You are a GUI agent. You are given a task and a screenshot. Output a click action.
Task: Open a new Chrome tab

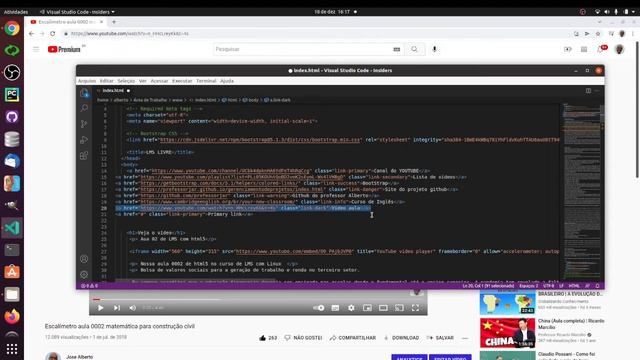[x=114, y=22]
